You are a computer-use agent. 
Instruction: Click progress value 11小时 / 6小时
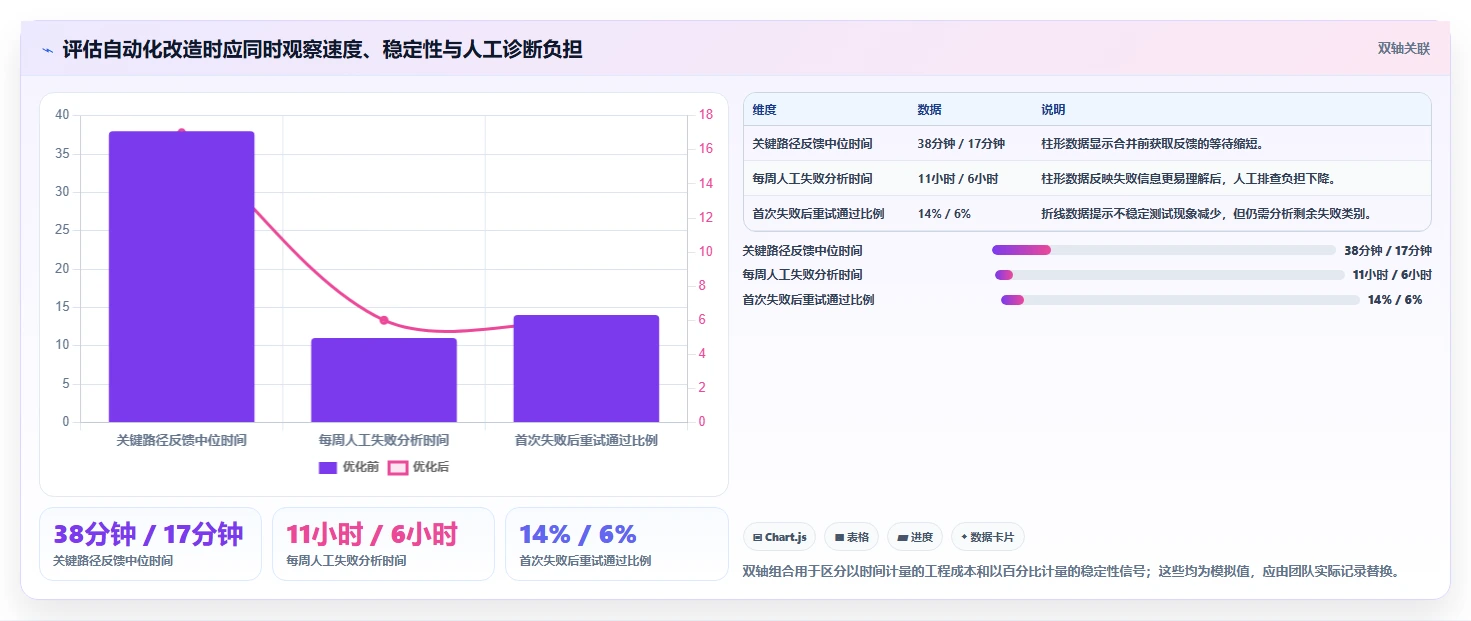(x=1392, y=275)
